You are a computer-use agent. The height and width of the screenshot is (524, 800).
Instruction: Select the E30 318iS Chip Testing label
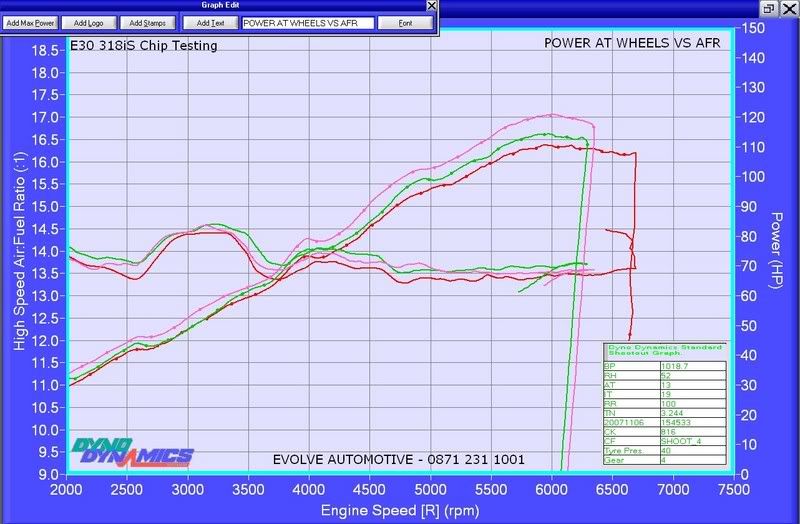(x=144, y=45)
